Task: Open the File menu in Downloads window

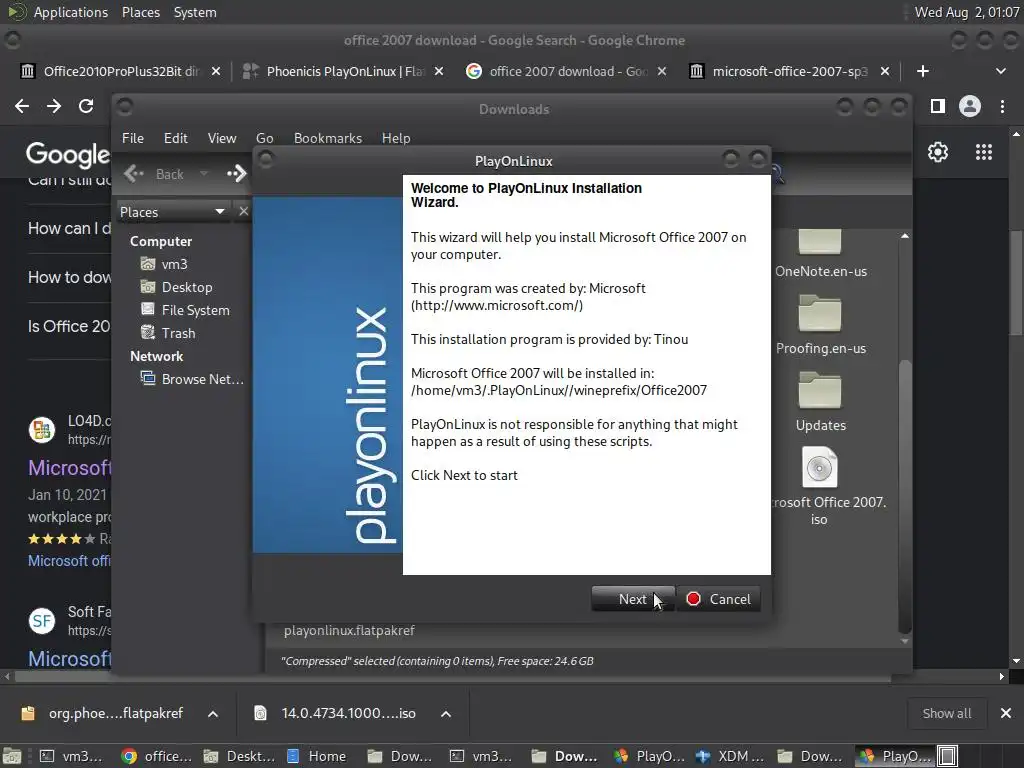Action: click(x=133, y=138)
